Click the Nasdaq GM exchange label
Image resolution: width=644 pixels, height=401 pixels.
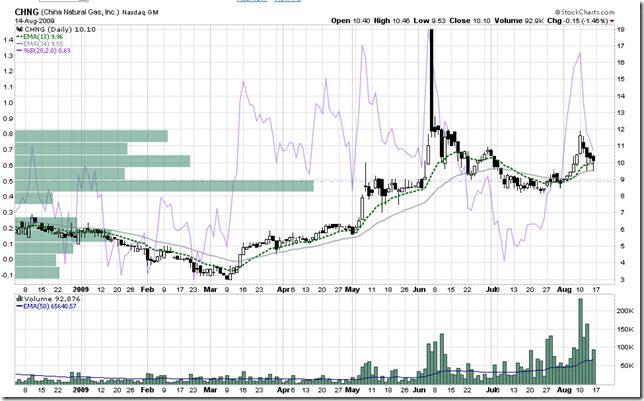(x=140, y=13)
